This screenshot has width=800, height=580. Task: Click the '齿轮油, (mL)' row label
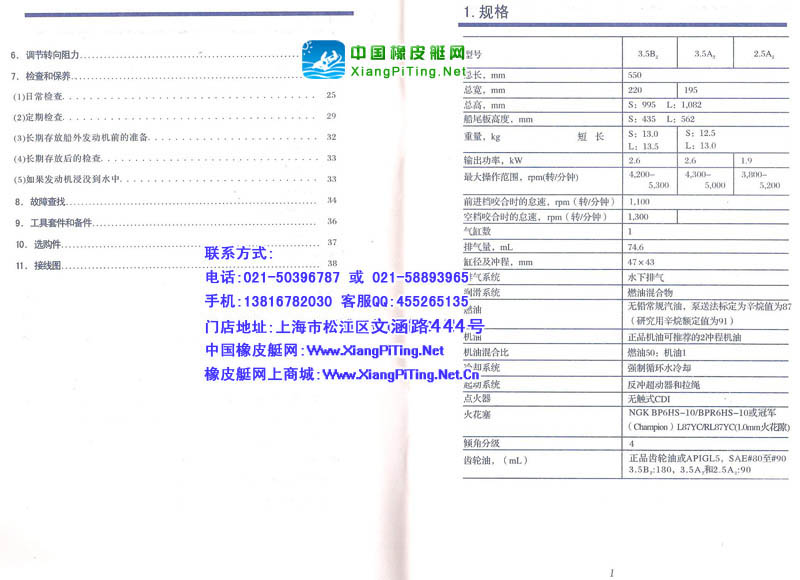tap(495, 460)
